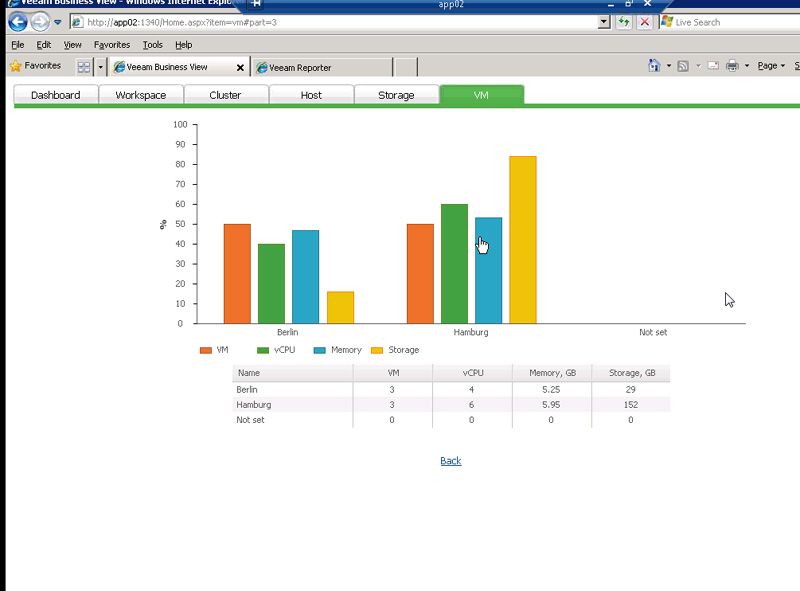Expand the tab list dropdown arrow

click(x=100, y=67)
